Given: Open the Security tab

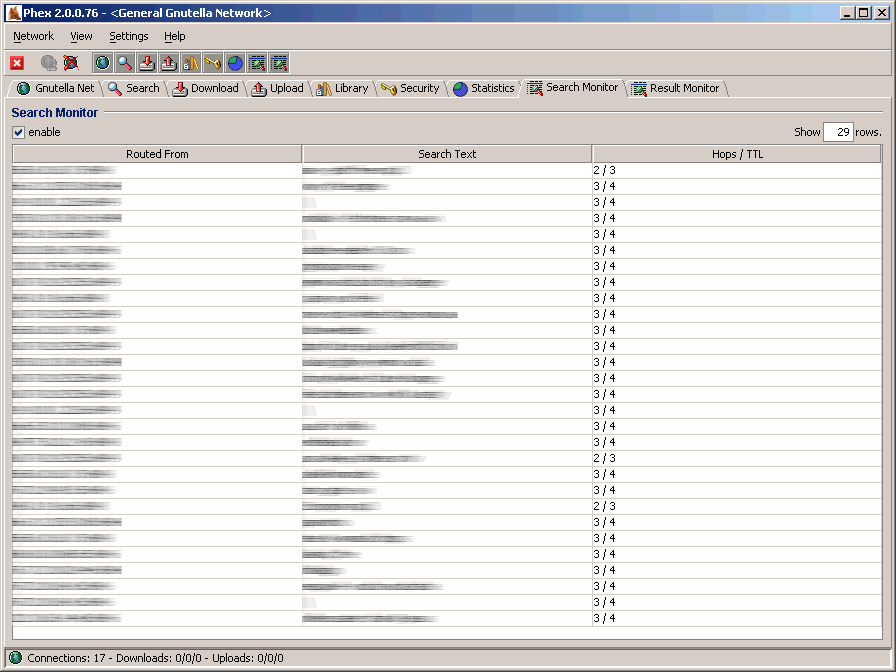Looking at the screenshot, I should [410, 89].
